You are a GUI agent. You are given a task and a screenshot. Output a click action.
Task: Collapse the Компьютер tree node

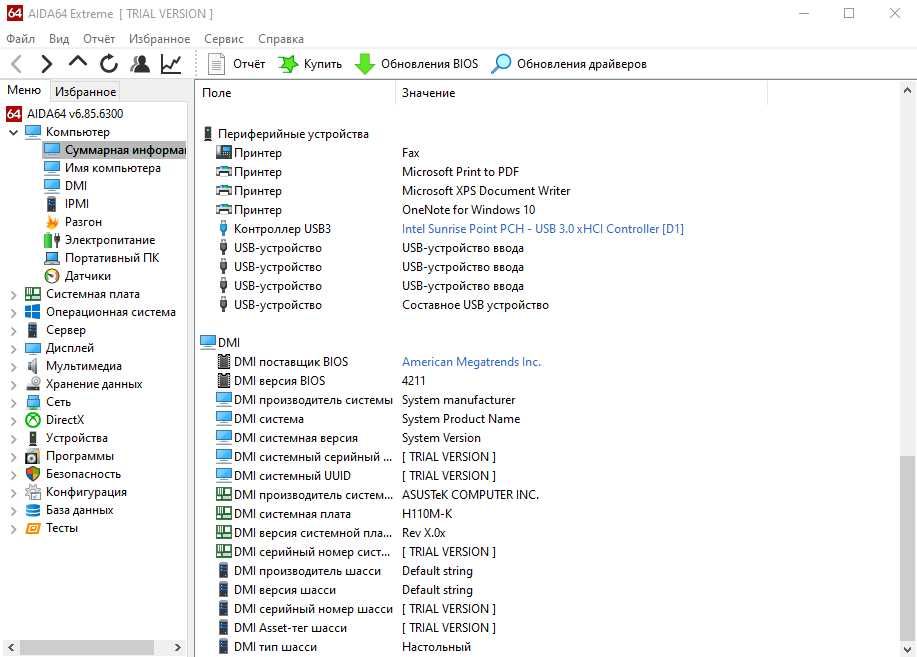pyautogui.click(x=13, y=132)
